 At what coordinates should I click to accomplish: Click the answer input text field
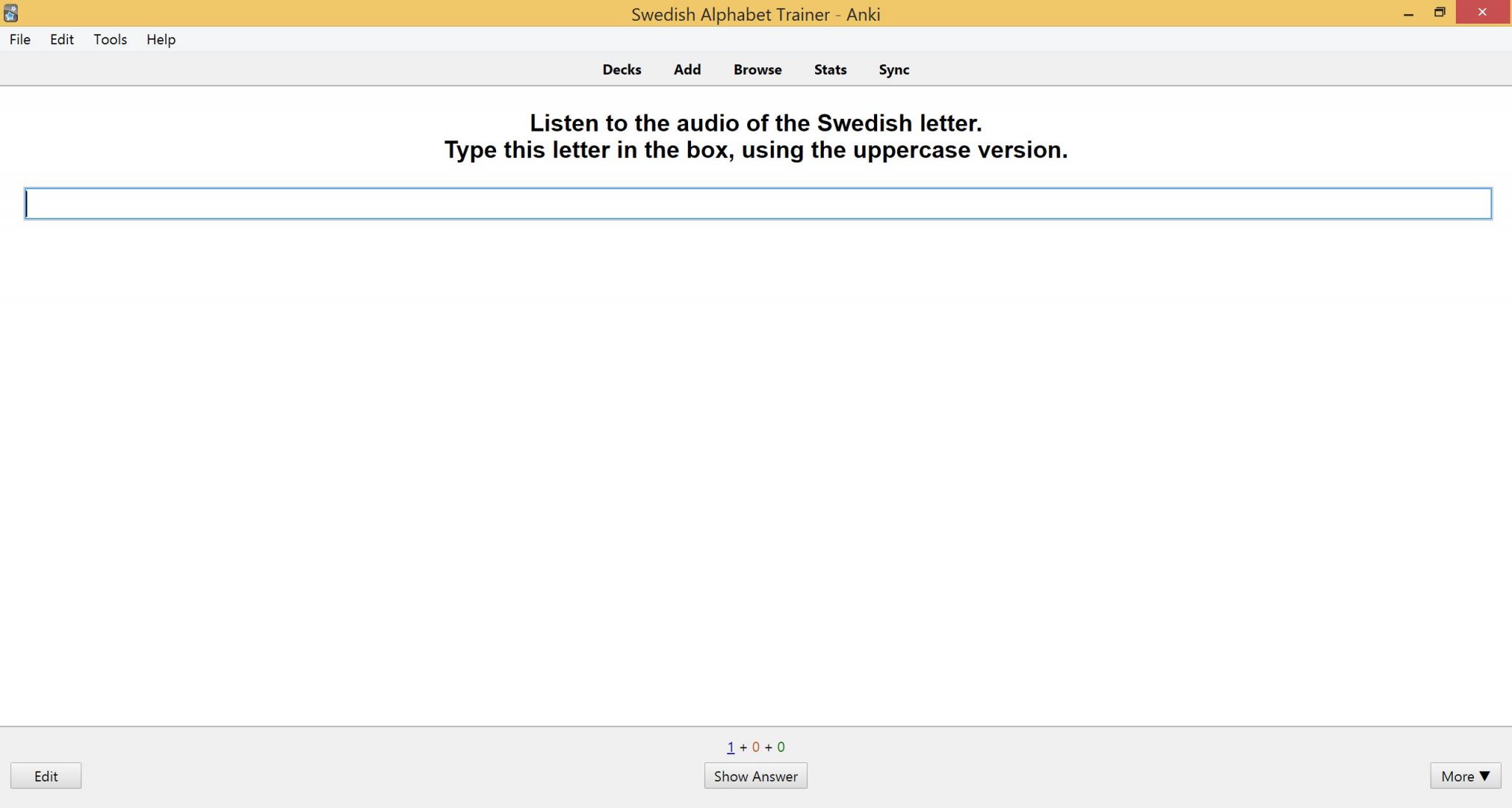coord(756,203)
